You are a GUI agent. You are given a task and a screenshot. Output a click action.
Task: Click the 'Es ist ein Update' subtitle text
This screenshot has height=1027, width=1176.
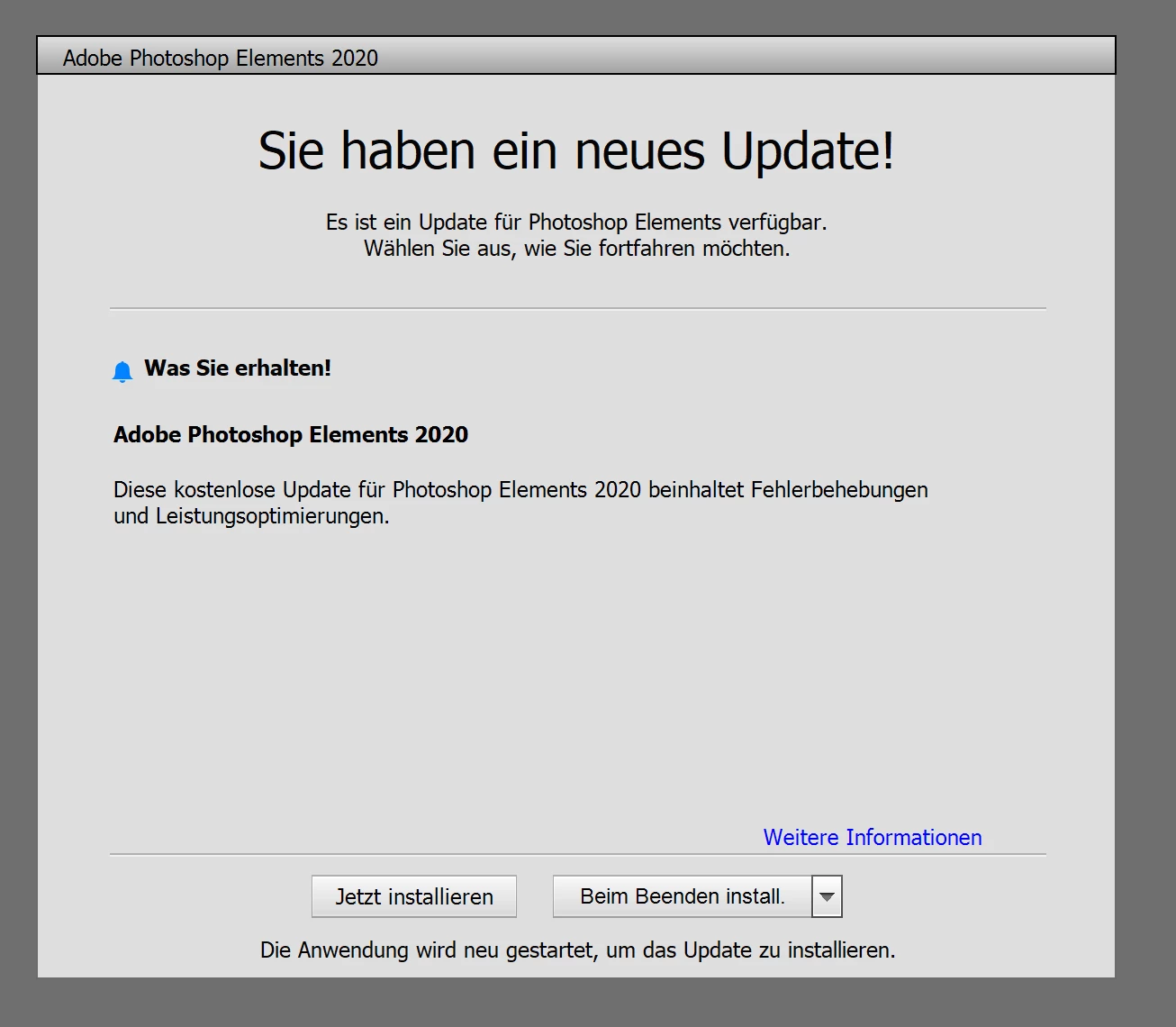(576, 235)
